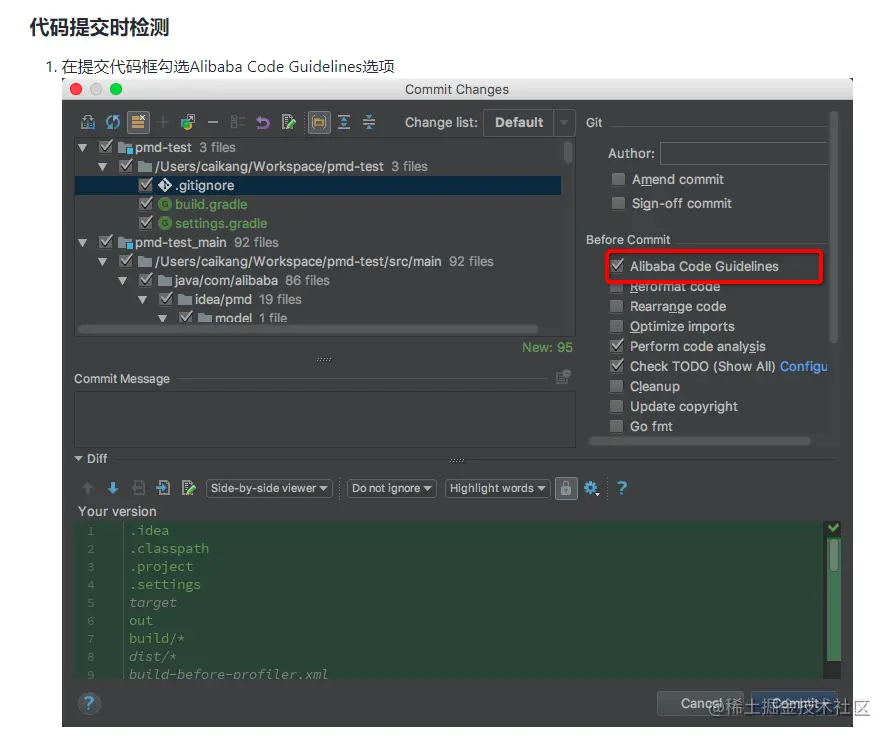Click the Cancel button
This screenshot has height=740, width=892.
tap(700, 704)
